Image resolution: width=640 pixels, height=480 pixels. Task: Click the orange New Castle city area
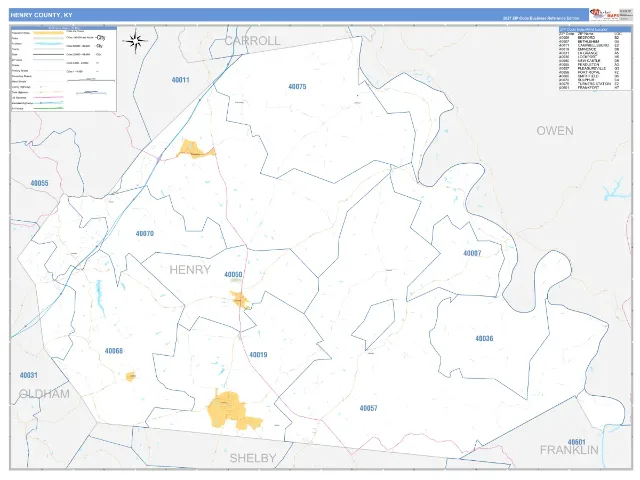coord(240,300)
